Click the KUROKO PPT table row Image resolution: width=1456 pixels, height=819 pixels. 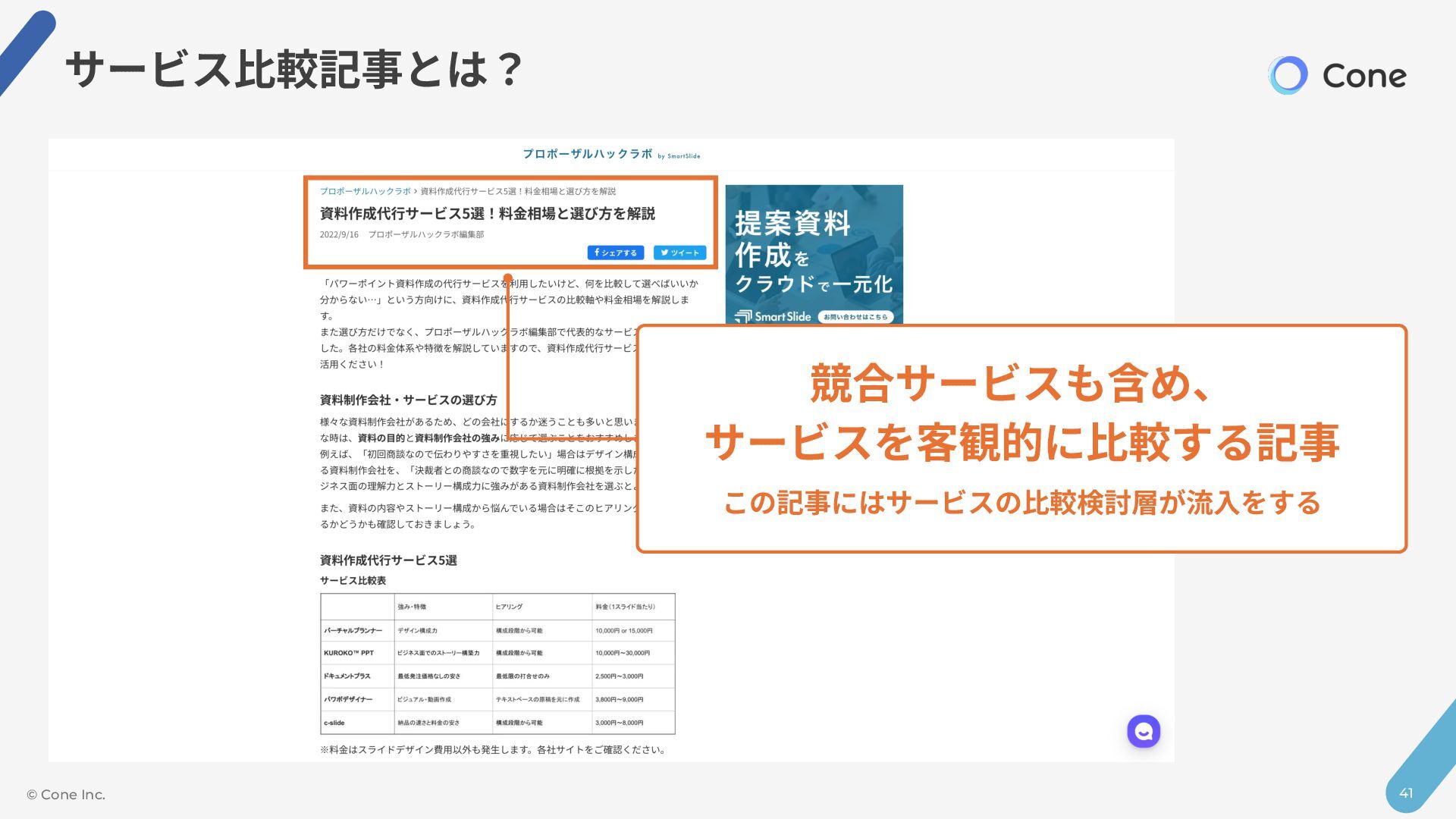[x=349, y=653]
